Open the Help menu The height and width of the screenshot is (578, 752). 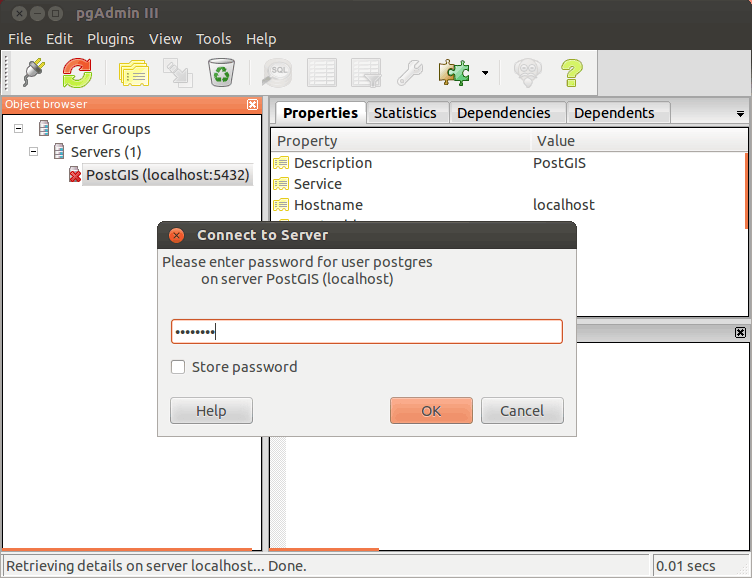click(x=261, y=39)
